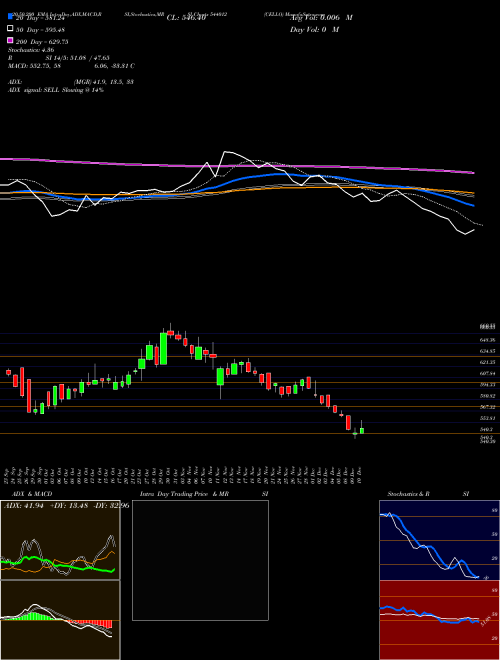Click the end of the blue 20 Day line

tap(473, 205)
